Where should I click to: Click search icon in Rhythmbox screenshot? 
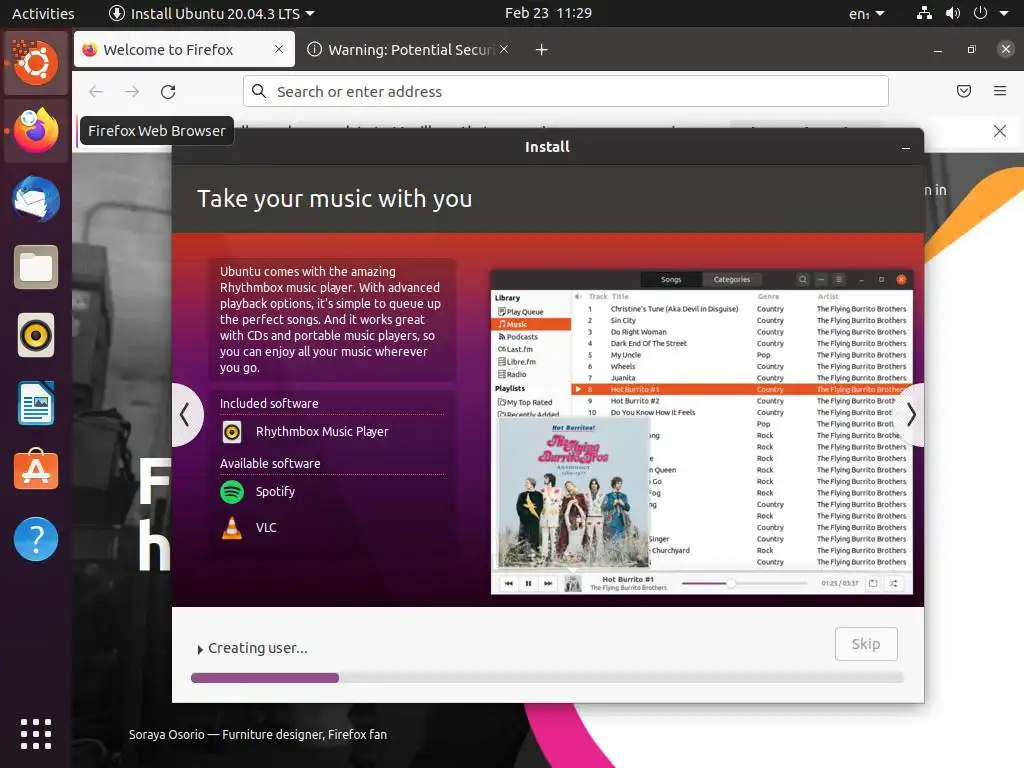(x=803, y=280)
